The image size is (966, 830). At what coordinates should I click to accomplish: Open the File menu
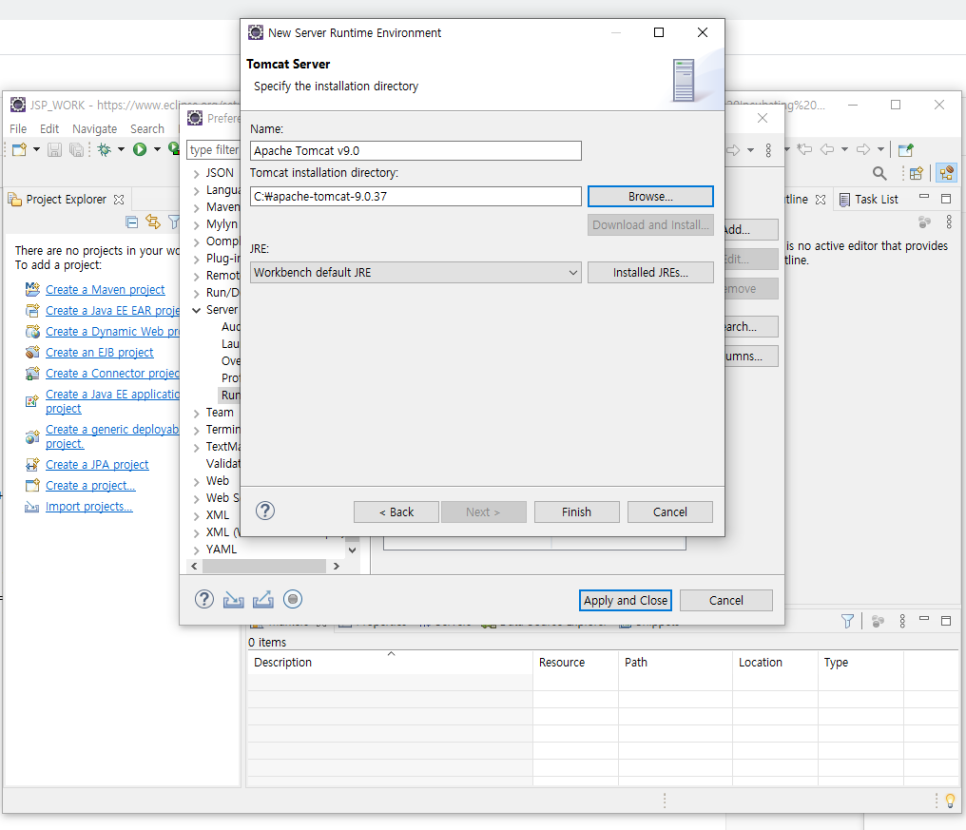[x=18, y=129]
